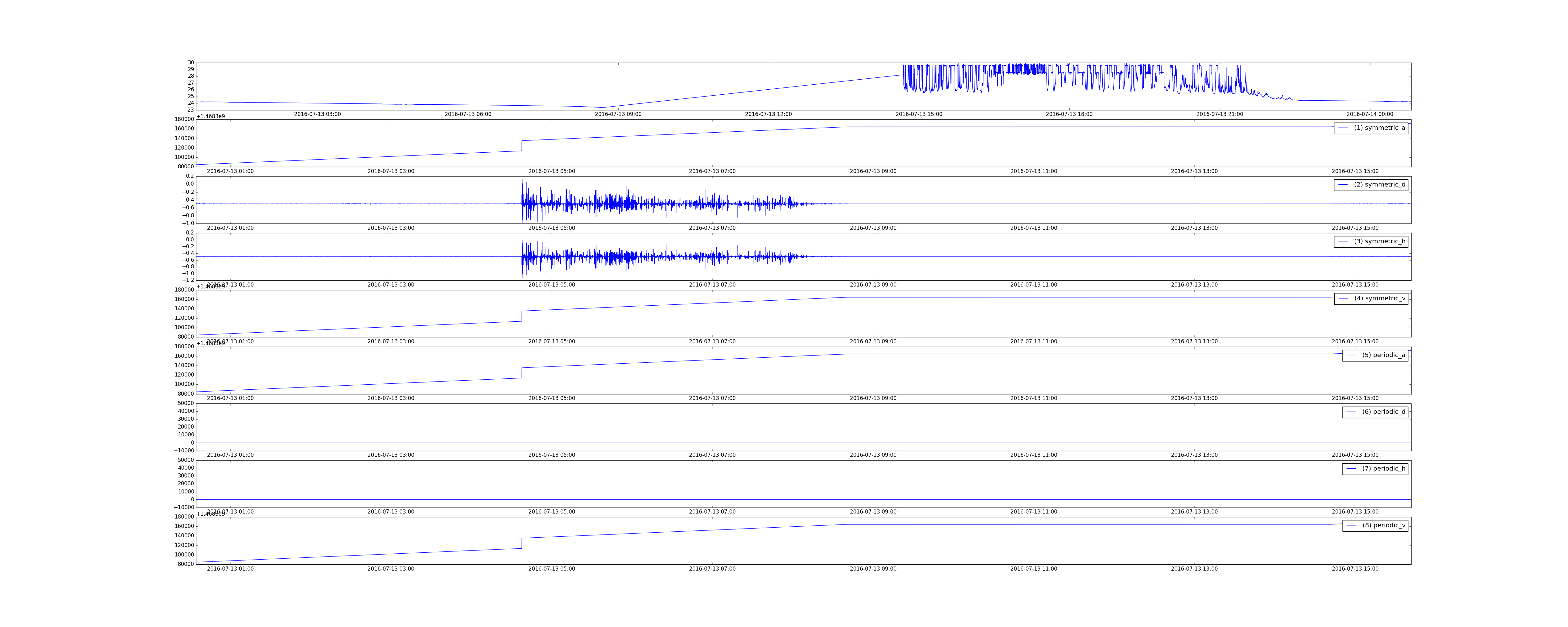This screenshot has height=627, width=1568.
Task: Click "2016-07-13 15:00" tick under periodic_v plot
Action: (1355, 569)
